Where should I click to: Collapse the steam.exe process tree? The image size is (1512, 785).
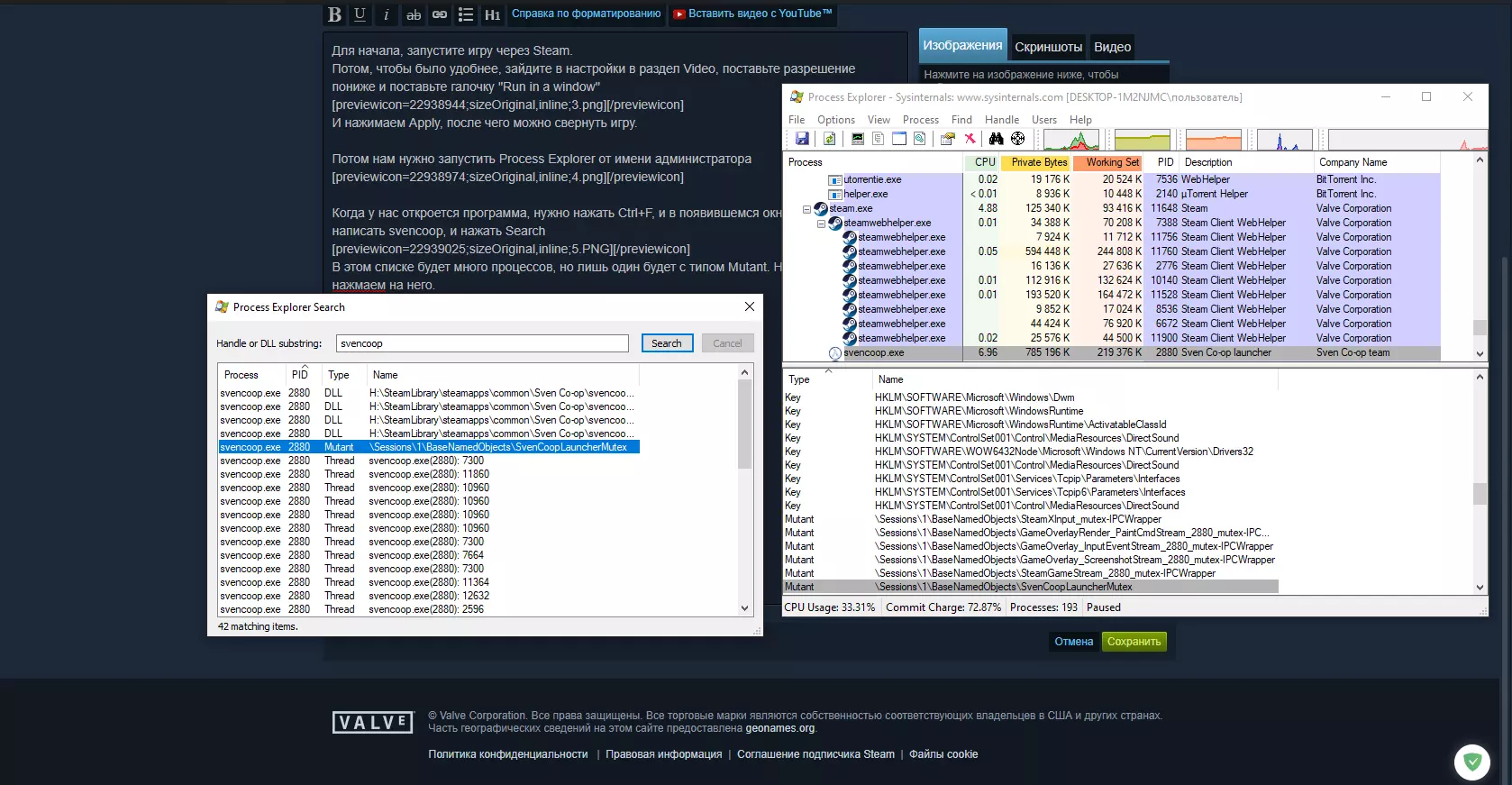coord(806,209)
